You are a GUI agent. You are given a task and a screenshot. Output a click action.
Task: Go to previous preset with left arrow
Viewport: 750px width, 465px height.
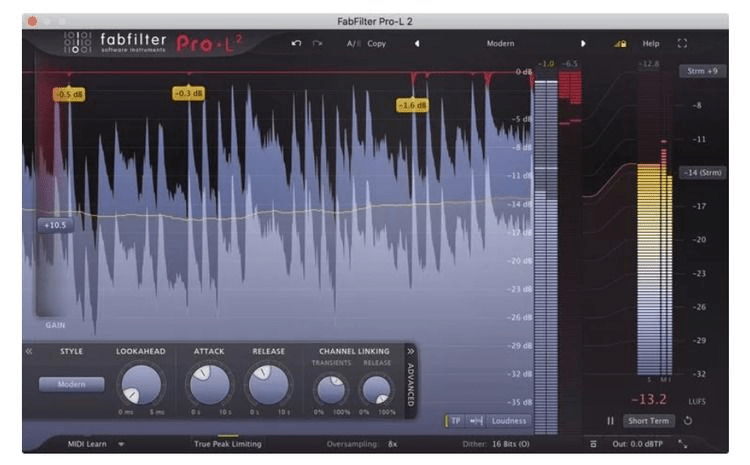(417, 44)
